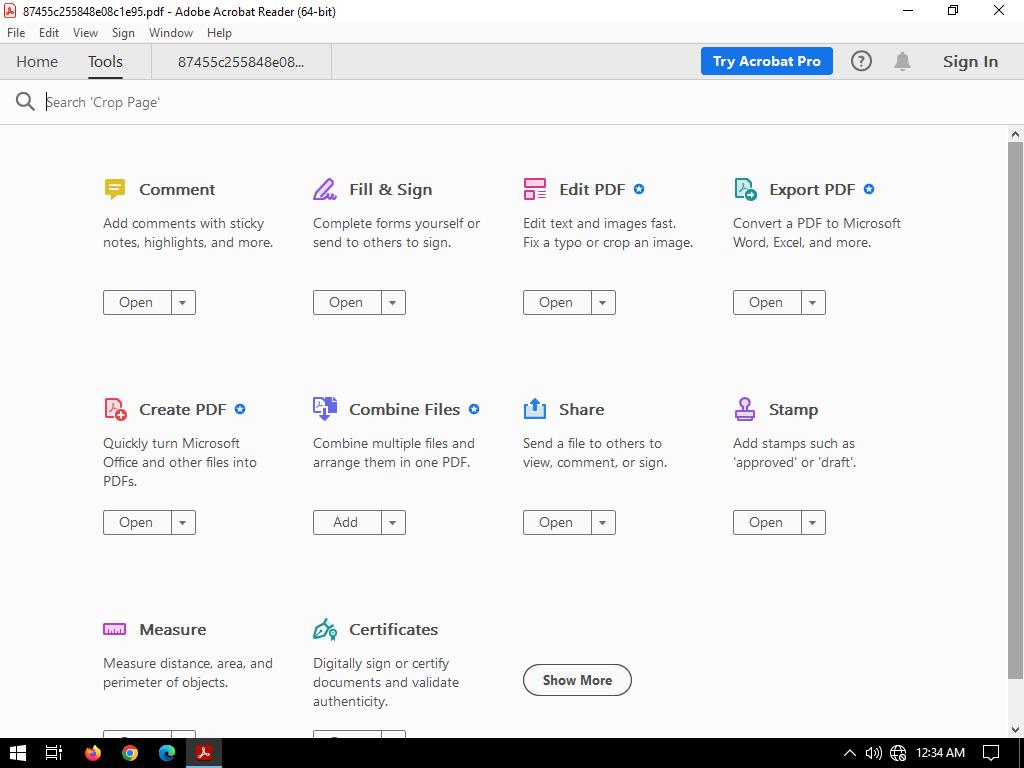Switch to the Home tab

coord(37,61)
